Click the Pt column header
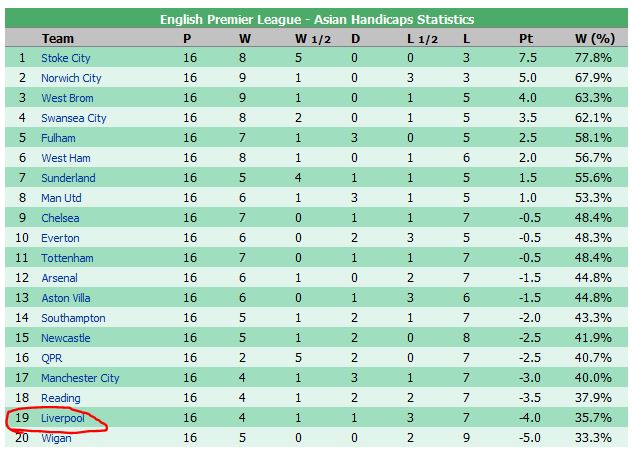Viewport: 634px width, 454px height. tap(526, 39)
